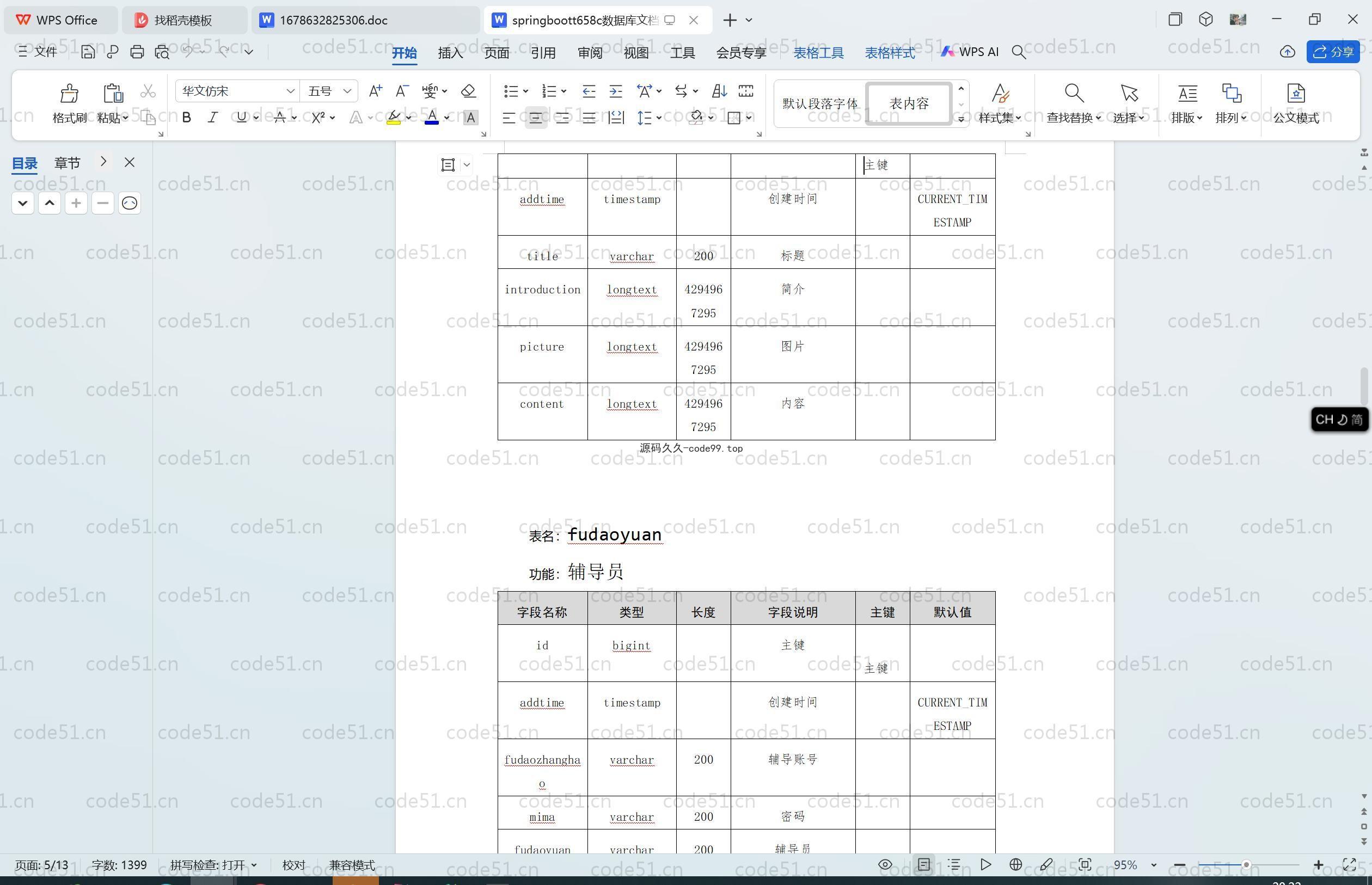Click the Format Painter icon
The image size is (1372, 885).
pyautogui.click(x=69, y=93)
